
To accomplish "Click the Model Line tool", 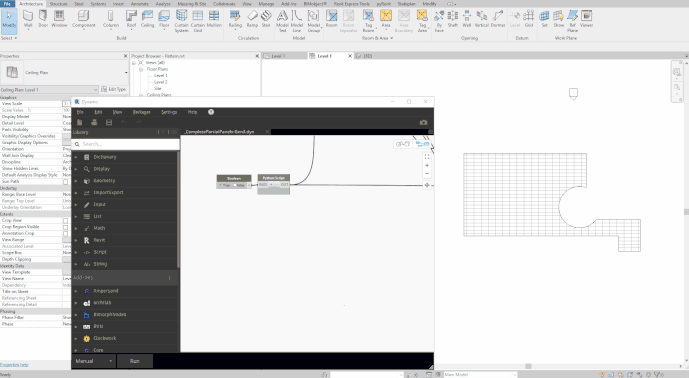I will tap(297, 21).
